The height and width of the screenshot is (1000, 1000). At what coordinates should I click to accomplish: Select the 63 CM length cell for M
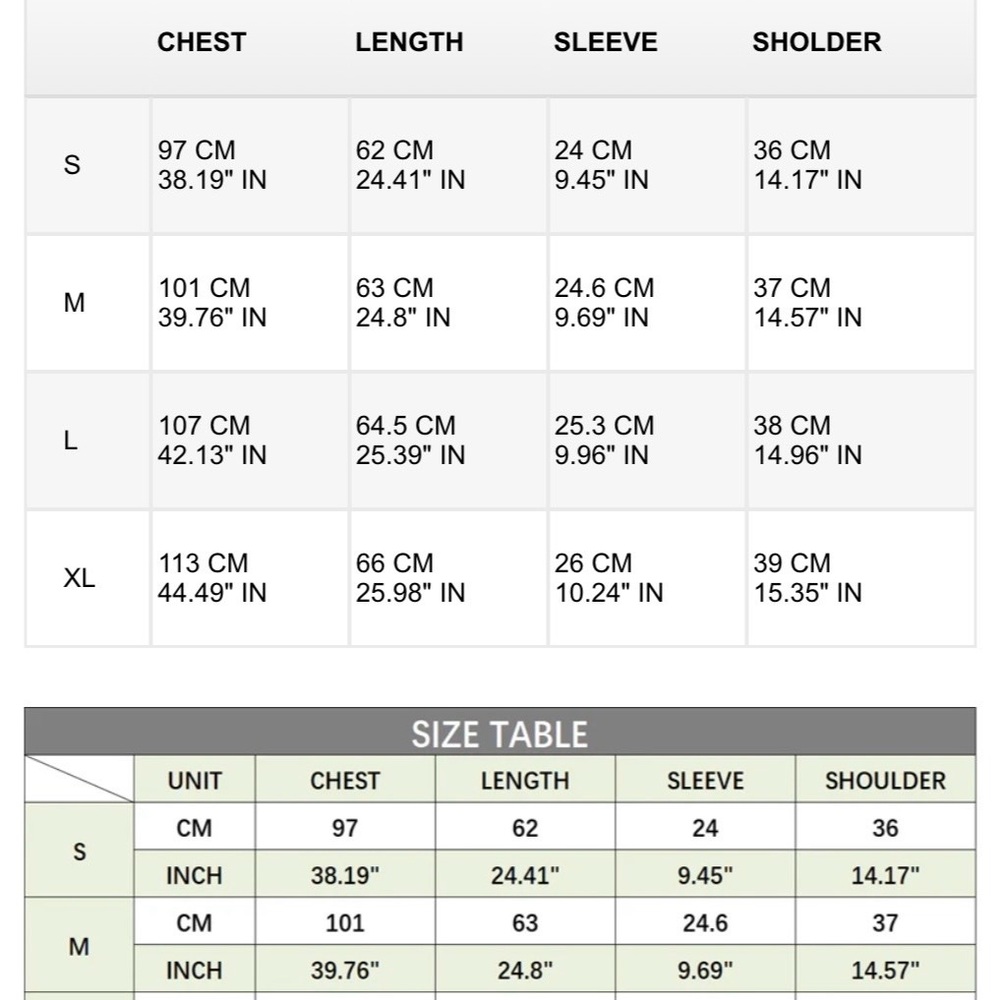(x=448, y=303)
